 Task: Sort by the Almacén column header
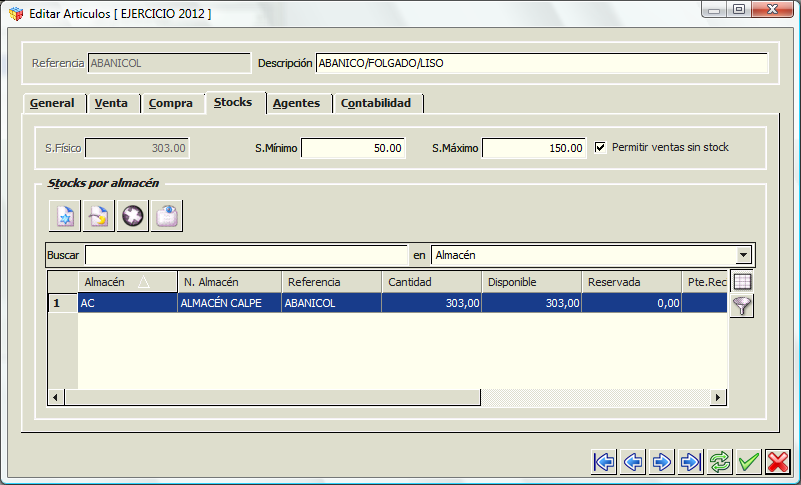[127, 282]
